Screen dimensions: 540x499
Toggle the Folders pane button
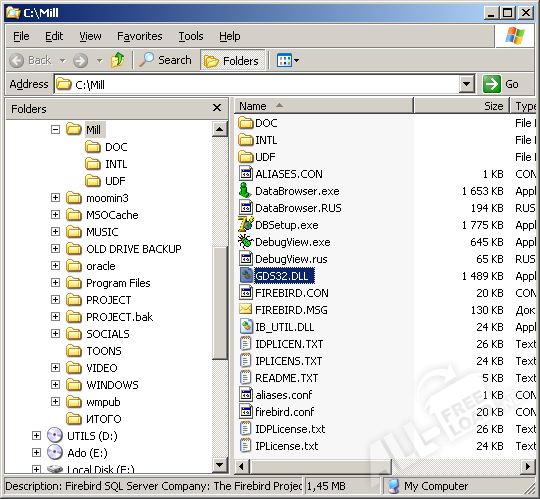coord(232,61)
